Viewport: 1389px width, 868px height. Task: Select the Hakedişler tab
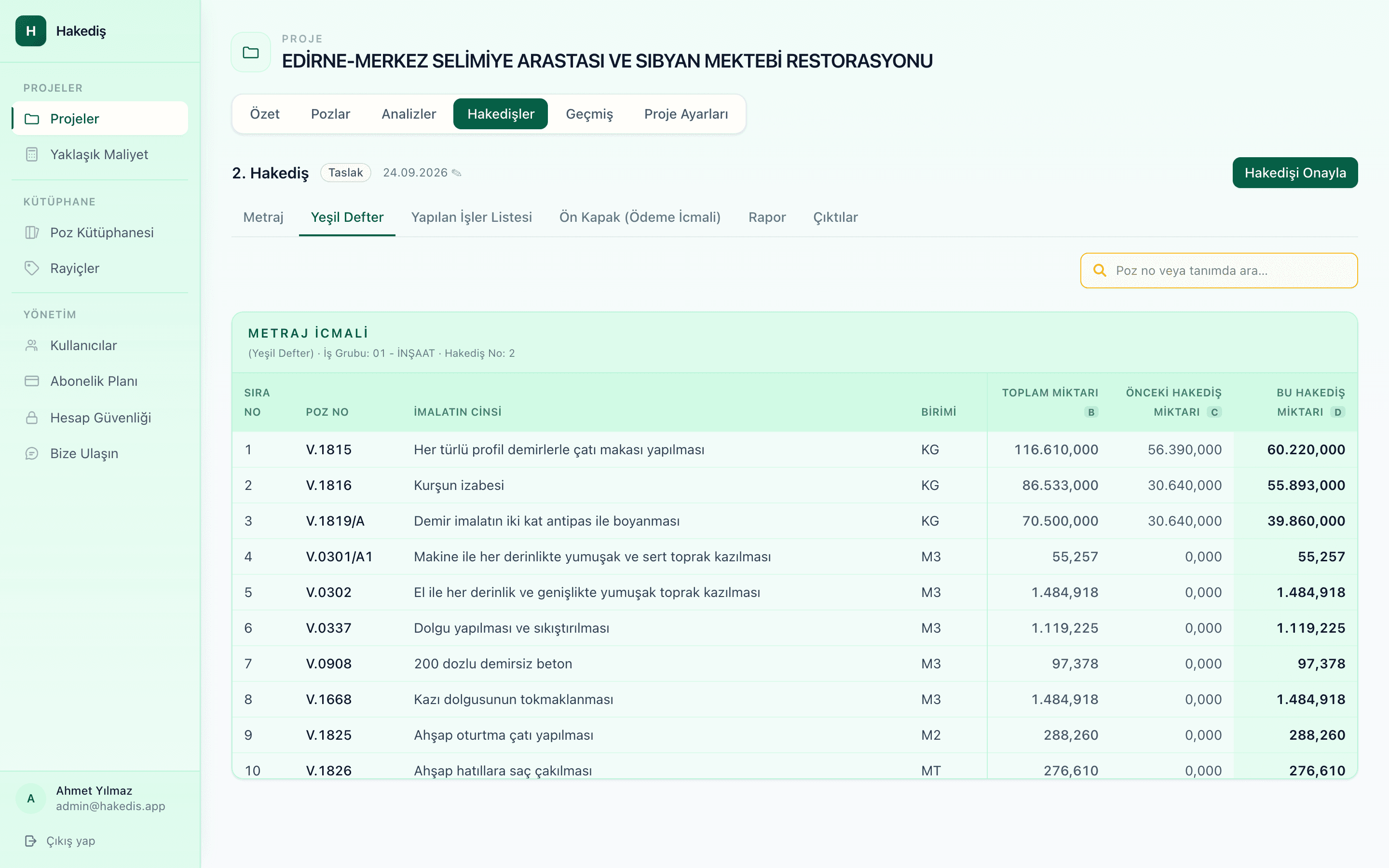click(501, 114)
